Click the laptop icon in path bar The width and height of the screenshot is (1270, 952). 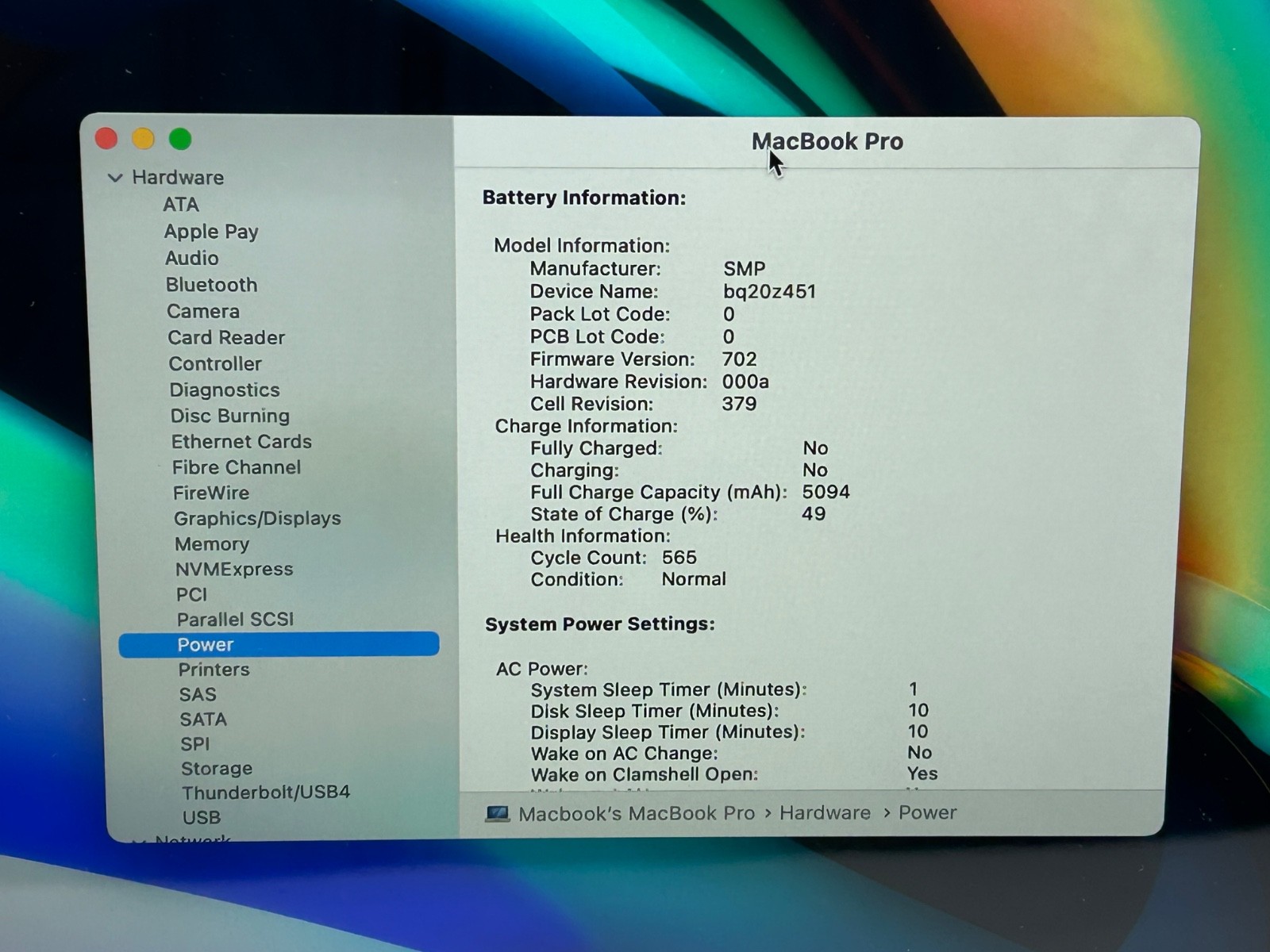pos(498,813)
